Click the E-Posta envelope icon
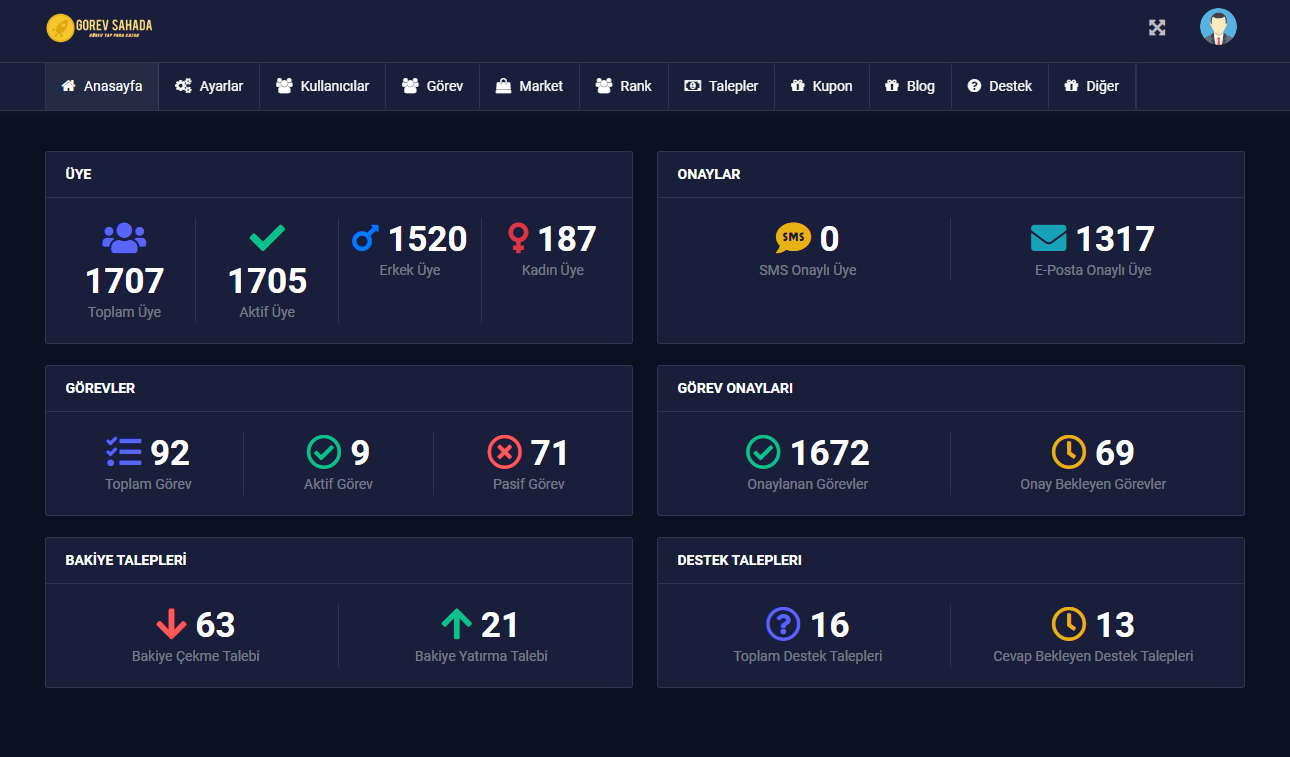Screen dimensions: 1290x757 (x=1049, y=238)
